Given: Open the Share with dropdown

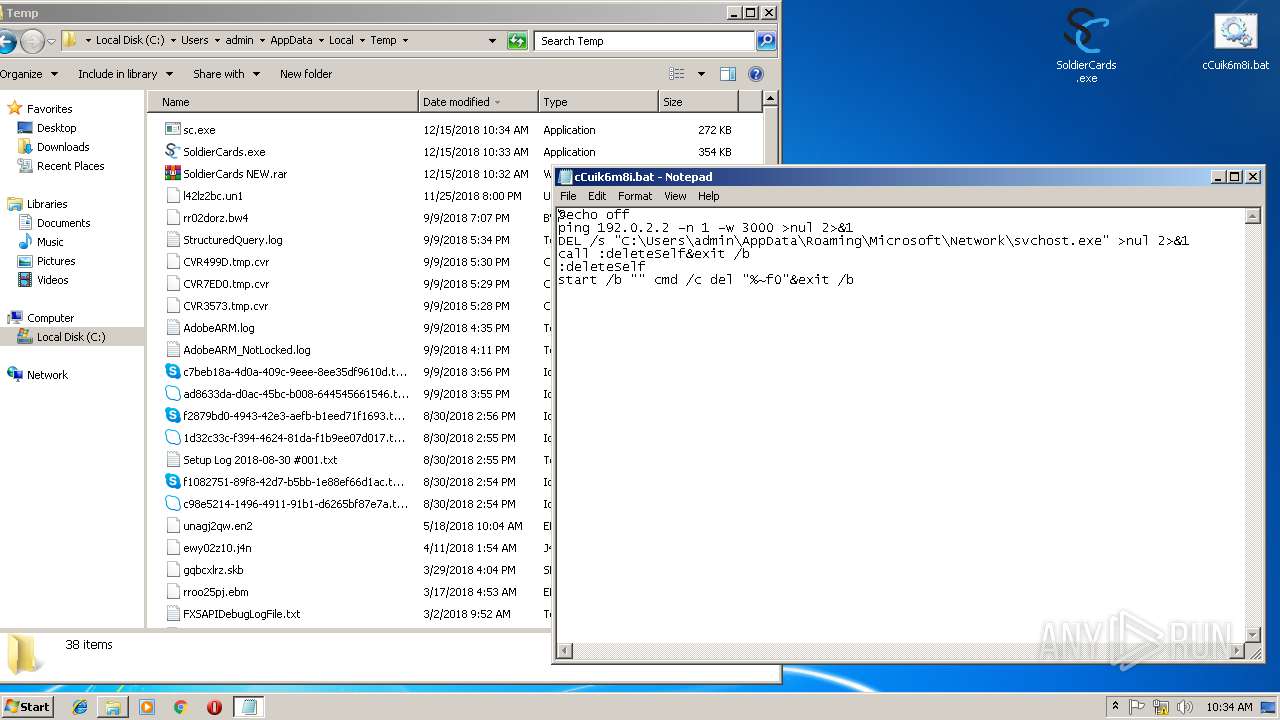Looking at the screenshot, I should point(226,74).
